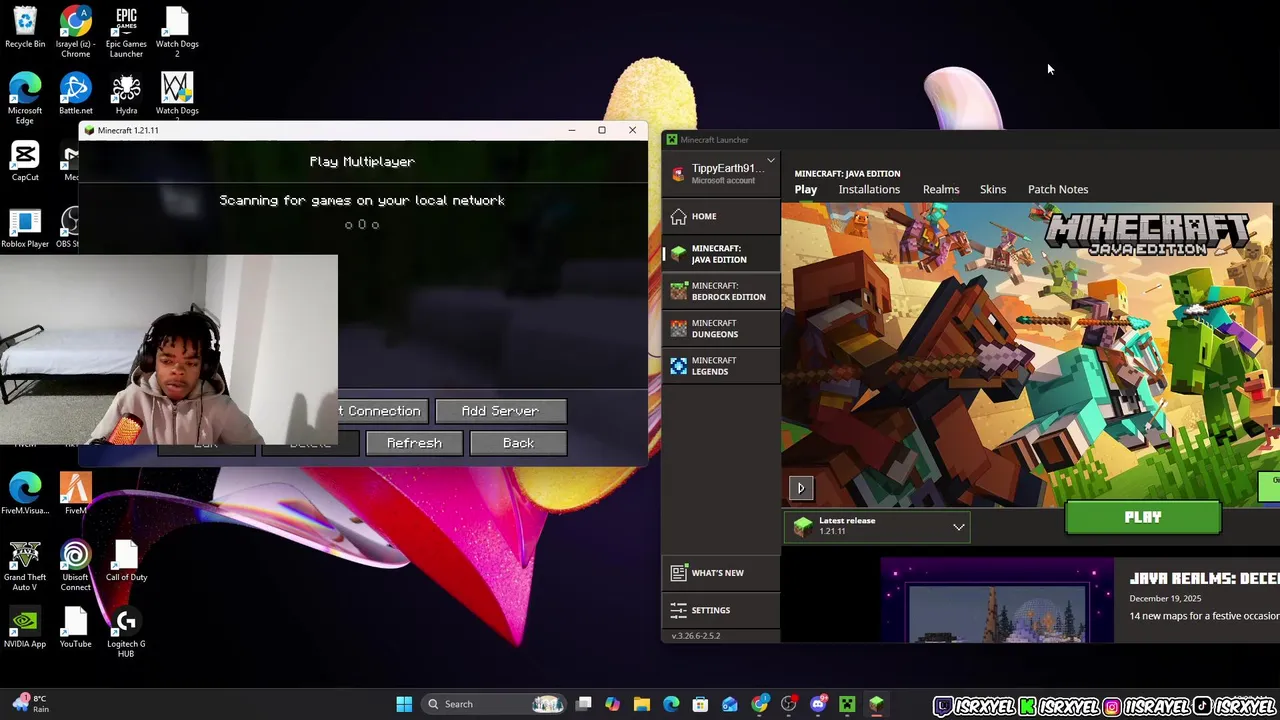1280x720 pixels.
Task: Open the orange FiveM desktop shortcut
Action: (x=75, y=493)
